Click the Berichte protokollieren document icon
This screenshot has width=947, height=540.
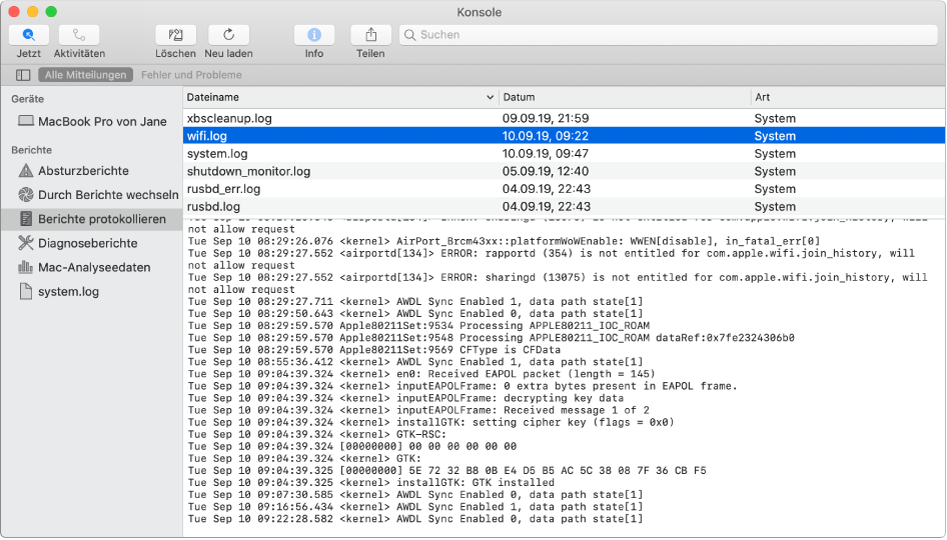25,219
